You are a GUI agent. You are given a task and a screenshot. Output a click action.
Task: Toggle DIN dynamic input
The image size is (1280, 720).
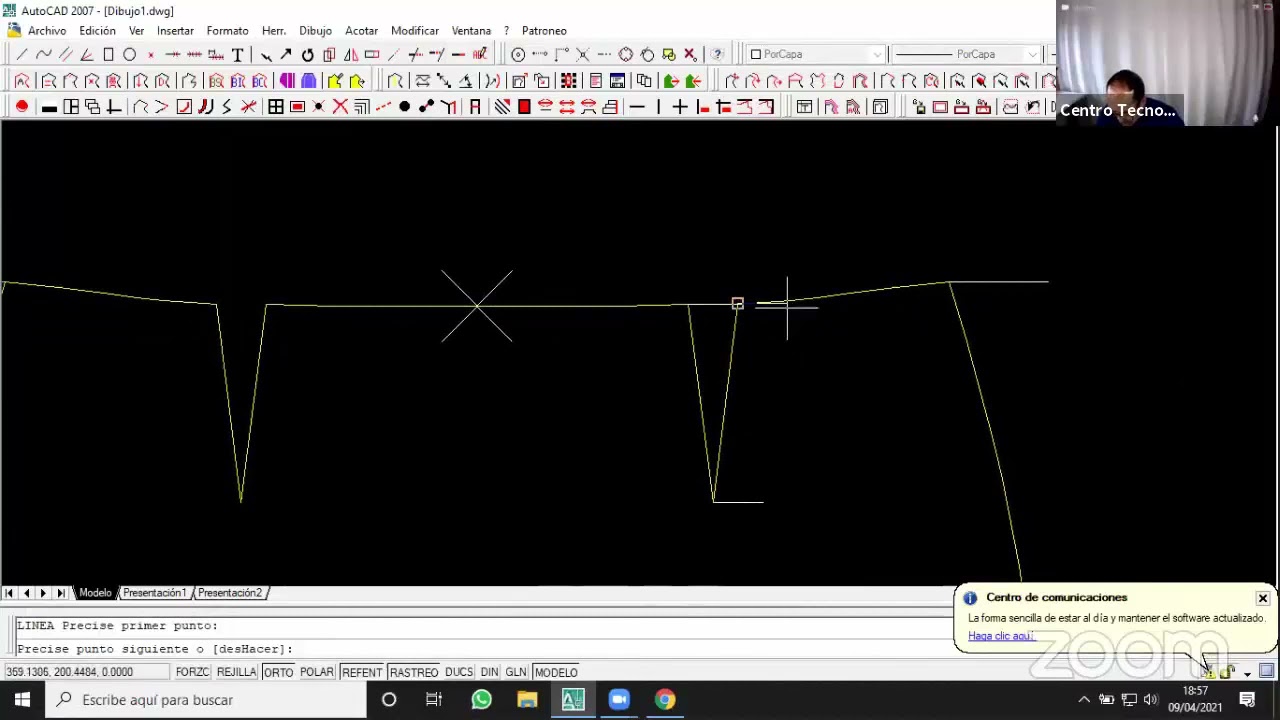click(x=489, y=672)
